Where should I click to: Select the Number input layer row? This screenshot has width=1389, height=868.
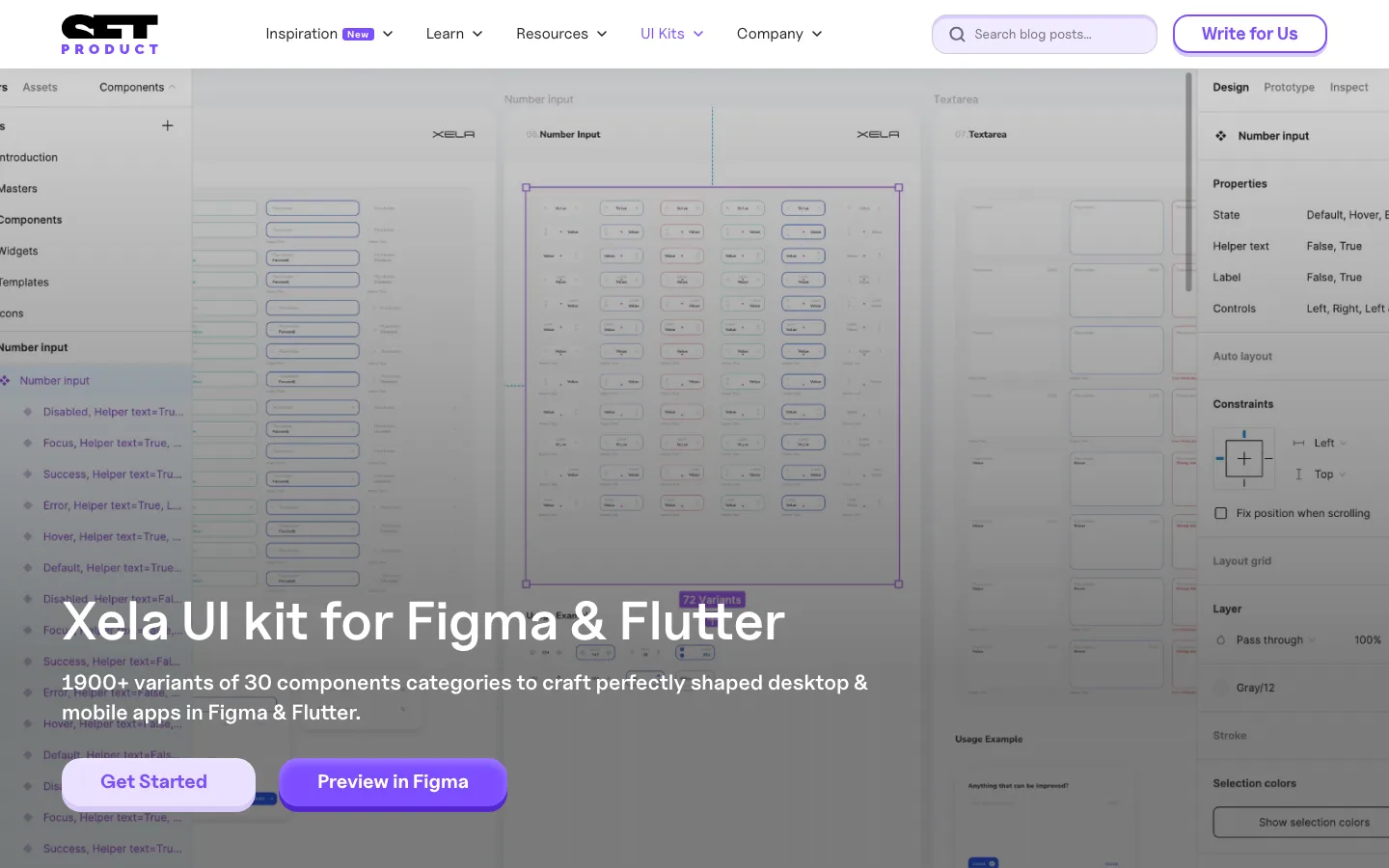point(95,381)
